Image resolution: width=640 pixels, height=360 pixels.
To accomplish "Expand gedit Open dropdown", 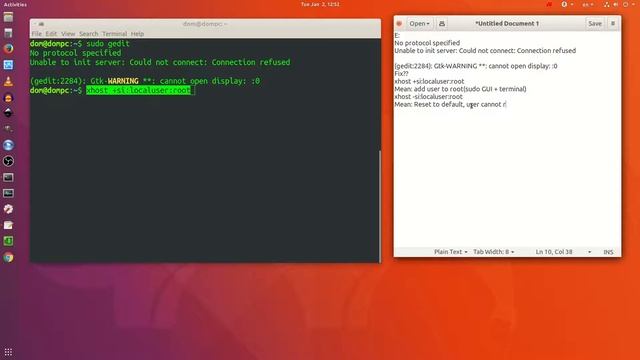I will (419, 24).
